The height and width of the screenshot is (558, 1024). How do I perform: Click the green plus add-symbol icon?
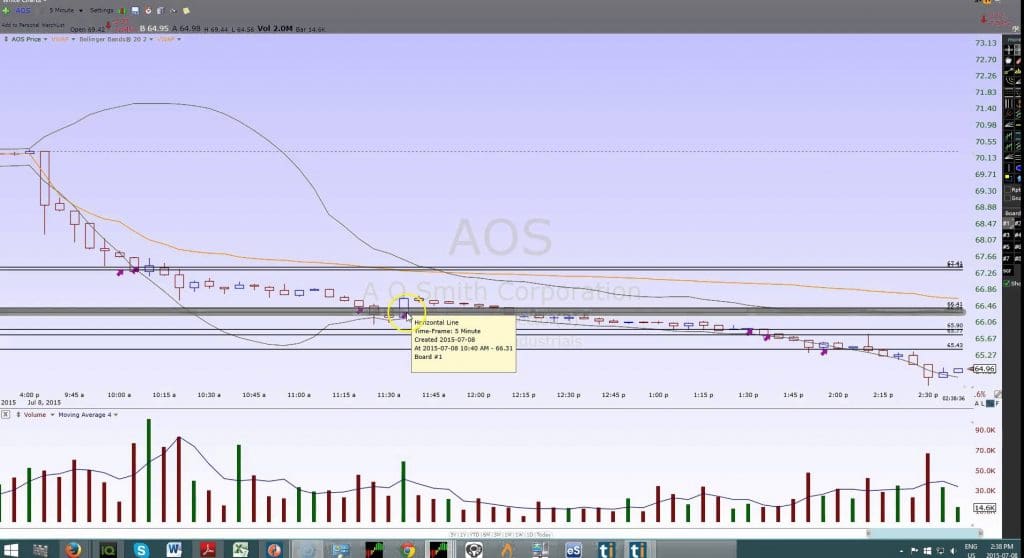[6, 10]
